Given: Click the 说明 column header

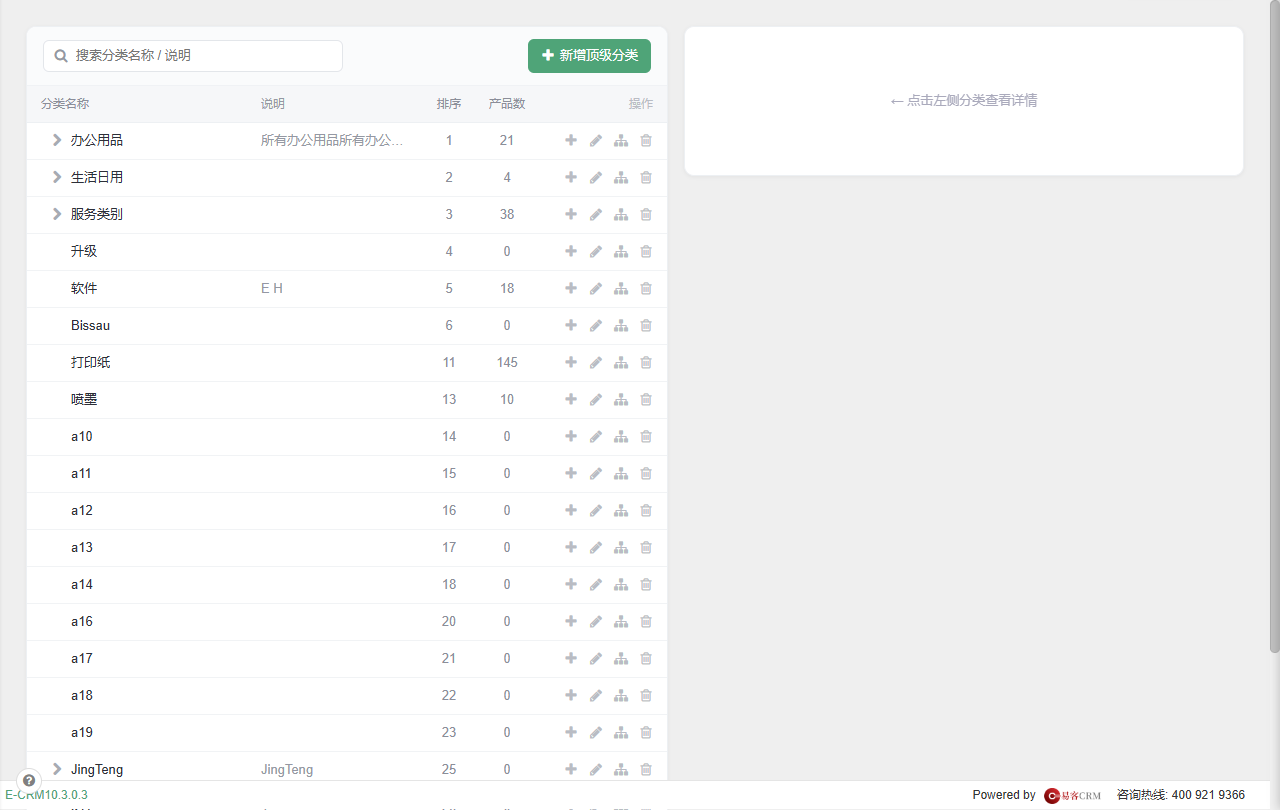Looking at the screenshot, I should coord(273,104).
